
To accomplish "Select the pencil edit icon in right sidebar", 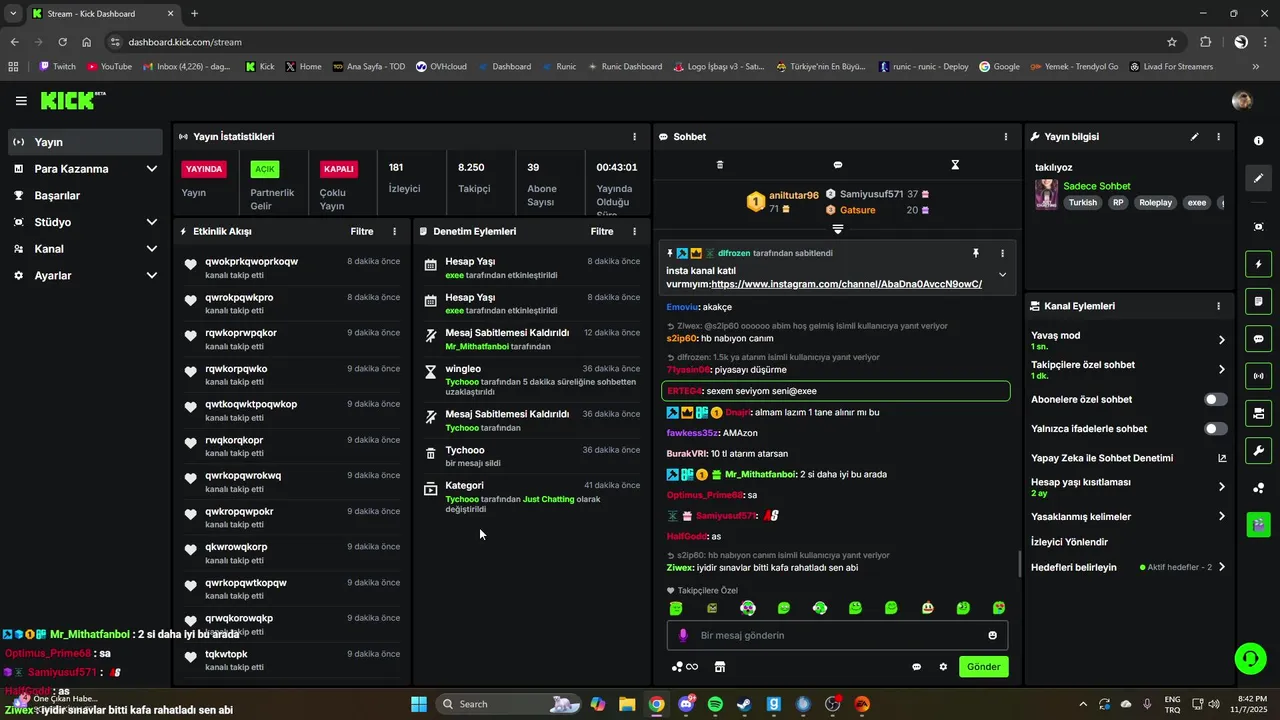I will (x=1258, y=178).
